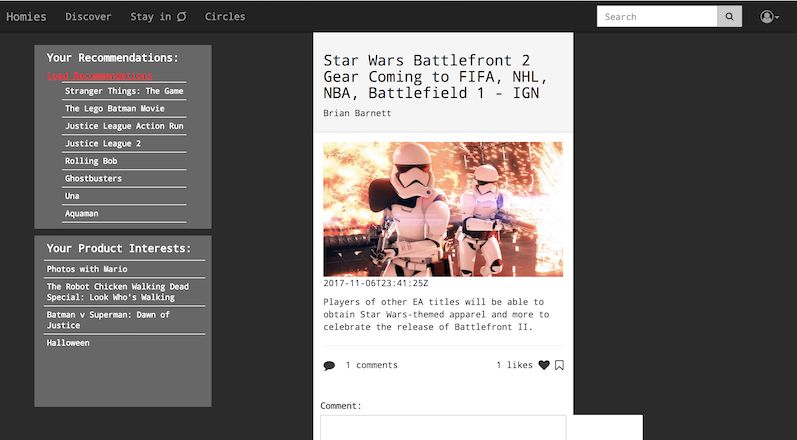Open the user profile avatar dropdown
The height and width of the screenshot is (440, 797).
point(769,17)
